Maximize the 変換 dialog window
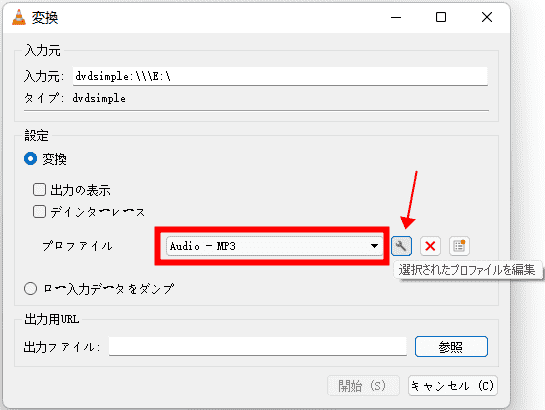 coord(441,17)
